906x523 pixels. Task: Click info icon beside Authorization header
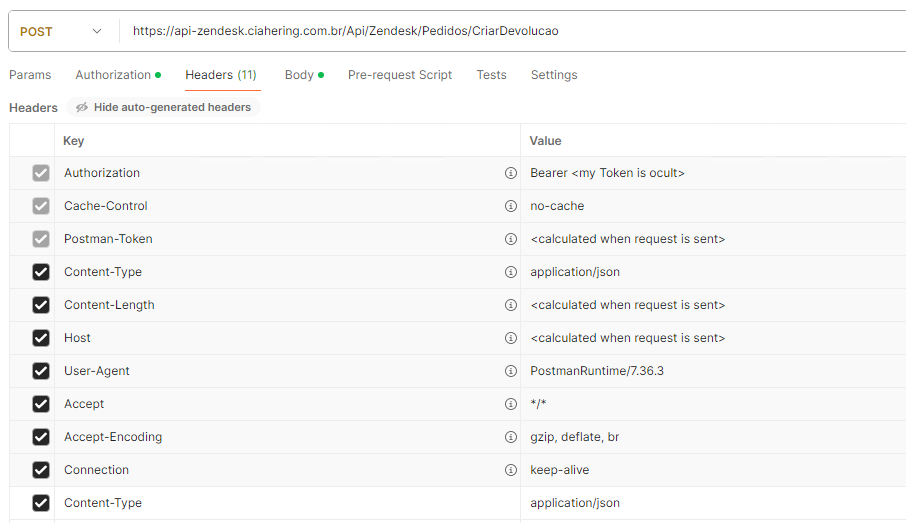tap(511, 173)
